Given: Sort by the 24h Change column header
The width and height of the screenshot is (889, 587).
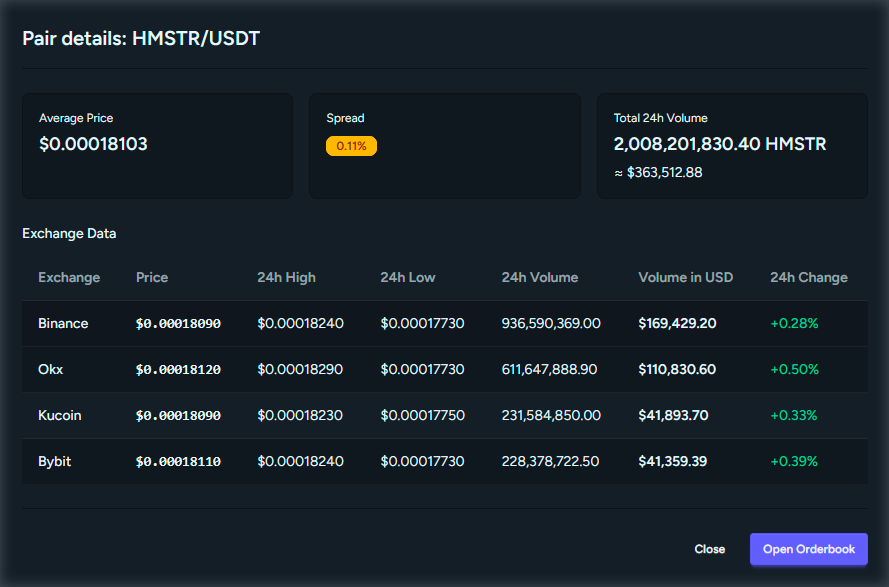Looking at the screenshot, I should [809, 277].
